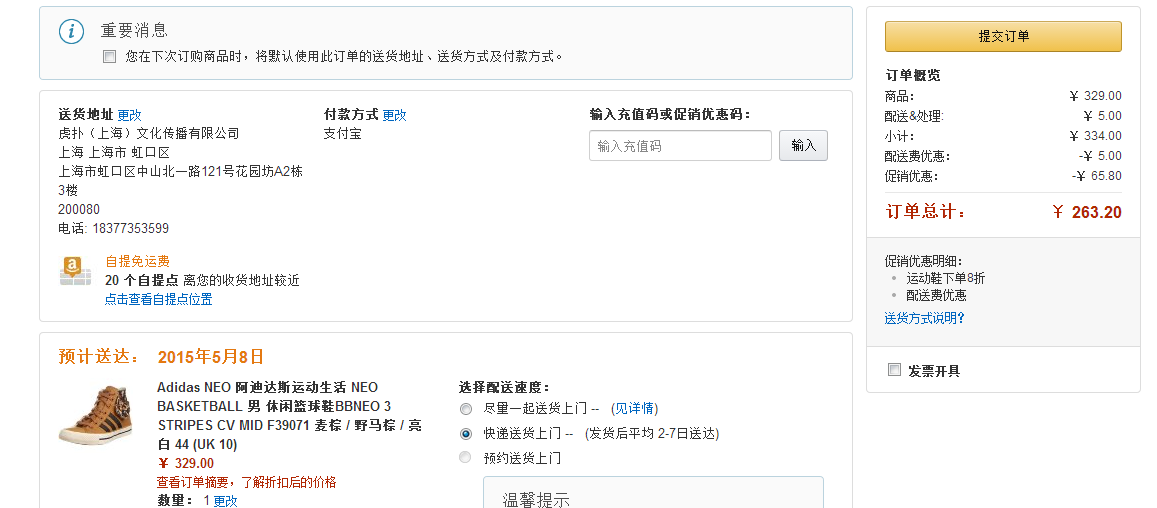Choose 预约送货上门 scheduled delivery option
1157x508 pixels.
(465, 458)
